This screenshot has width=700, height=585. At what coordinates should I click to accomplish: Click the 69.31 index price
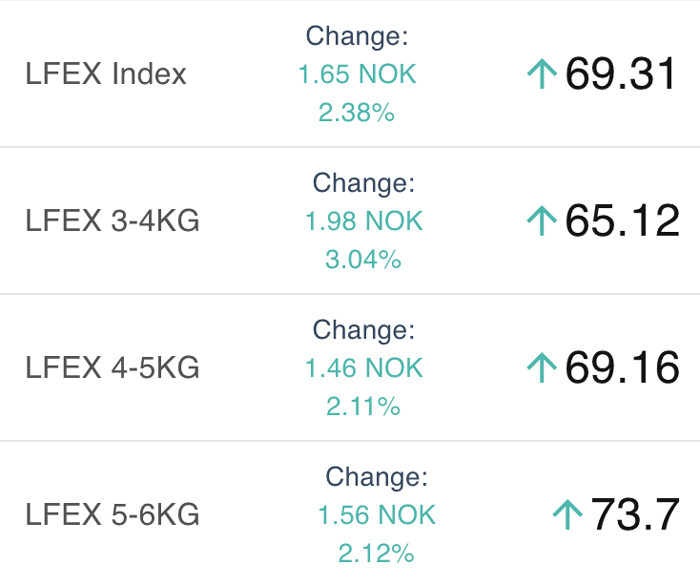(621, 74)
